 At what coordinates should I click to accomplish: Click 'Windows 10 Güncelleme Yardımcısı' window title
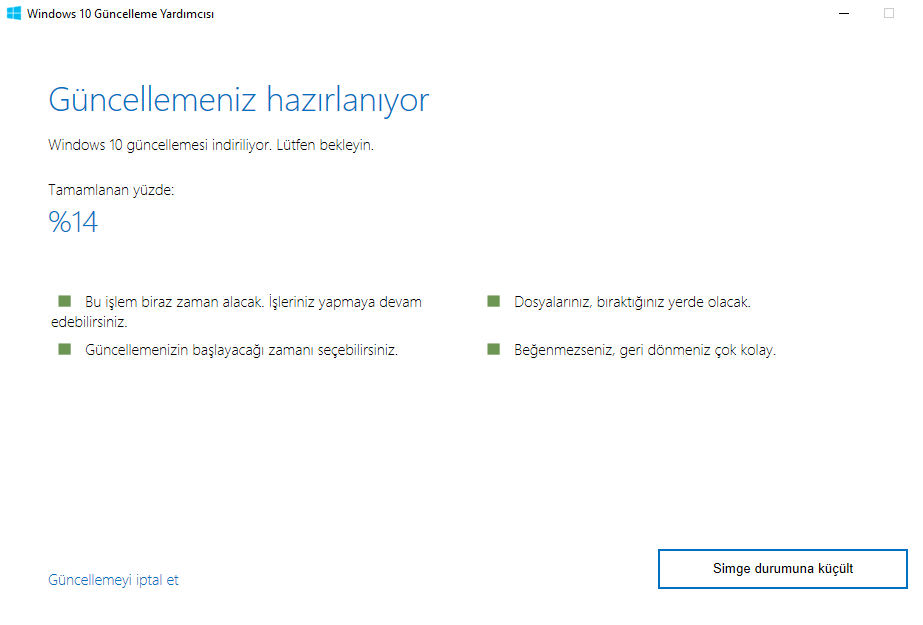pos(121,14)
